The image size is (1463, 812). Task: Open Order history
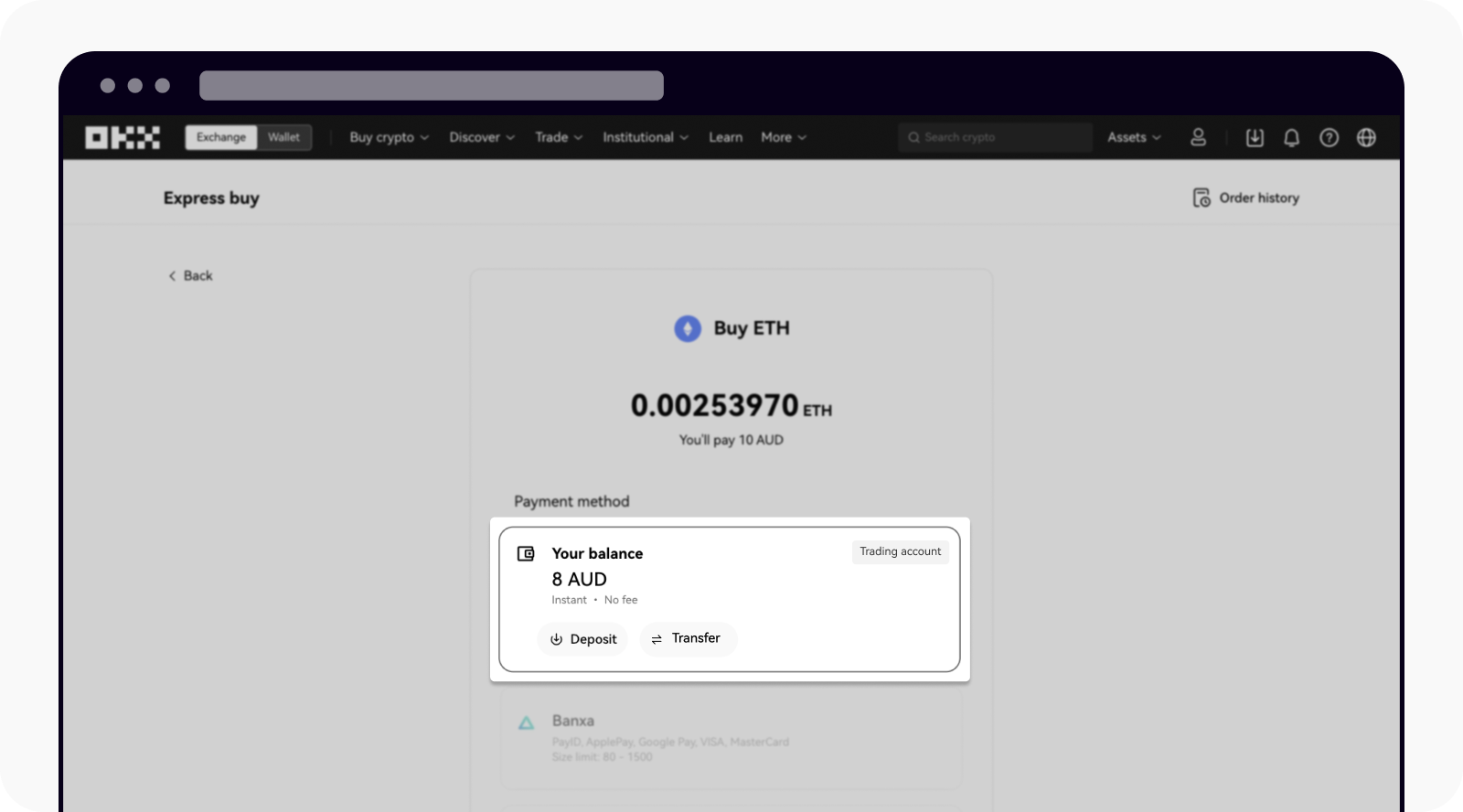1246,198
